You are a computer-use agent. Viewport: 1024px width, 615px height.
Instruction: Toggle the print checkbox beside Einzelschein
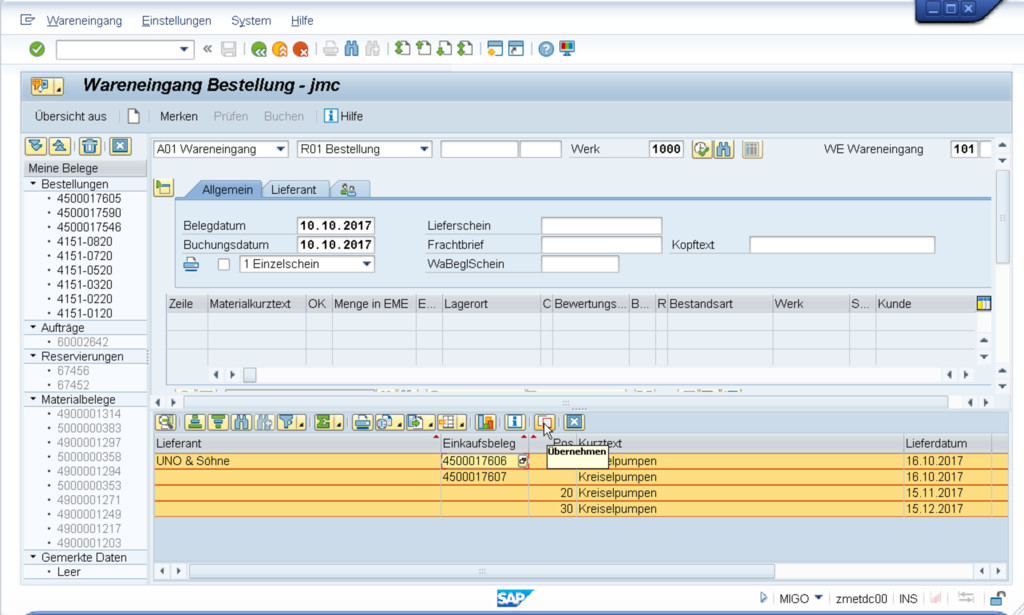224,264
